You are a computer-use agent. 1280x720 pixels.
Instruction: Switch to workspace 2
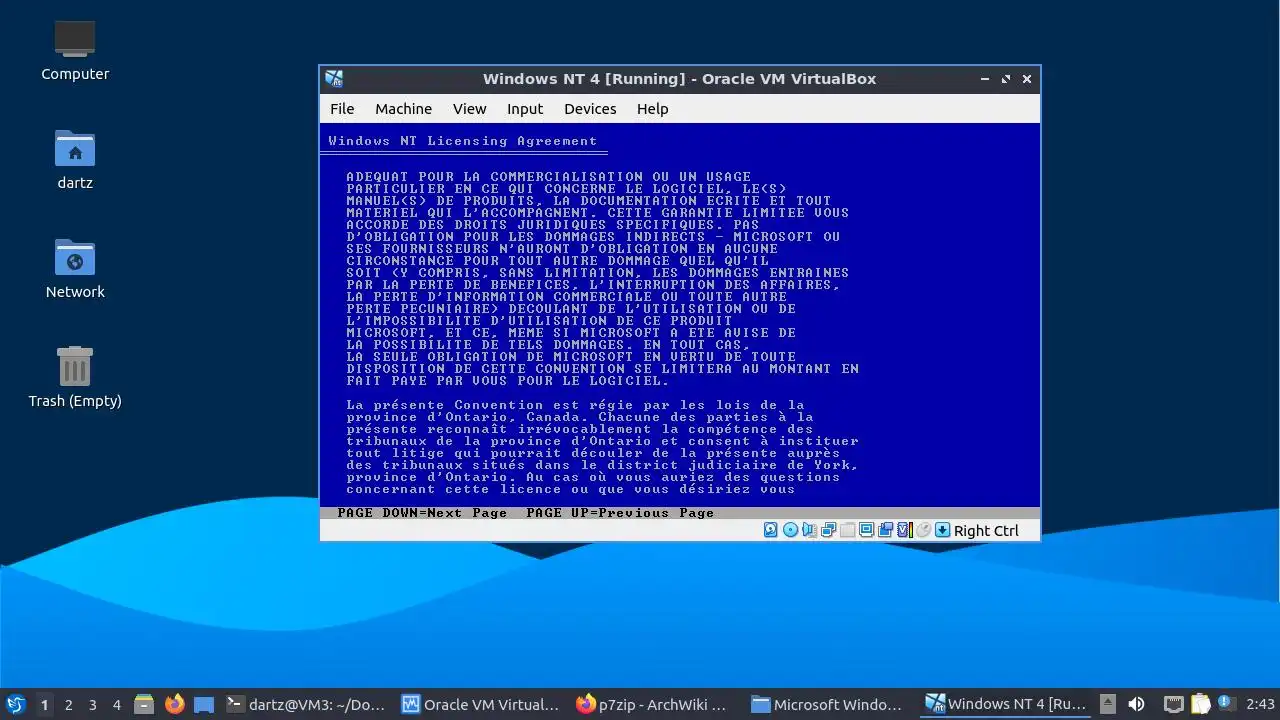68,705
